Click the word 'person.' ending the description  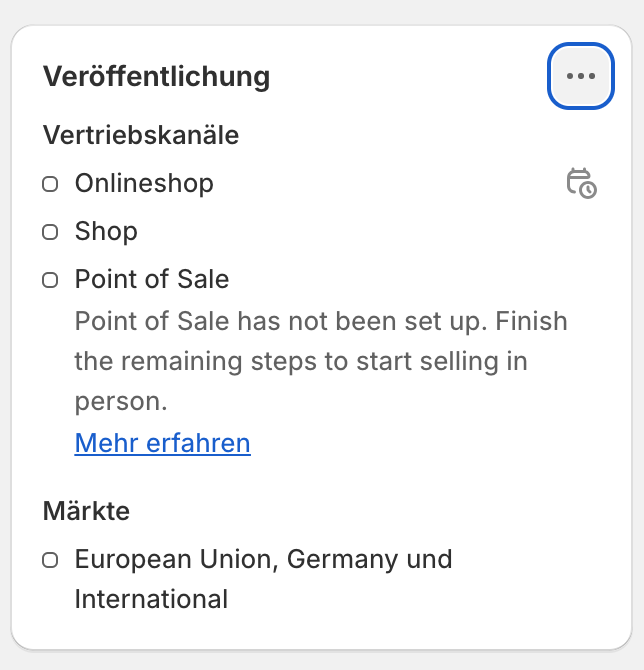pos(121,402)
